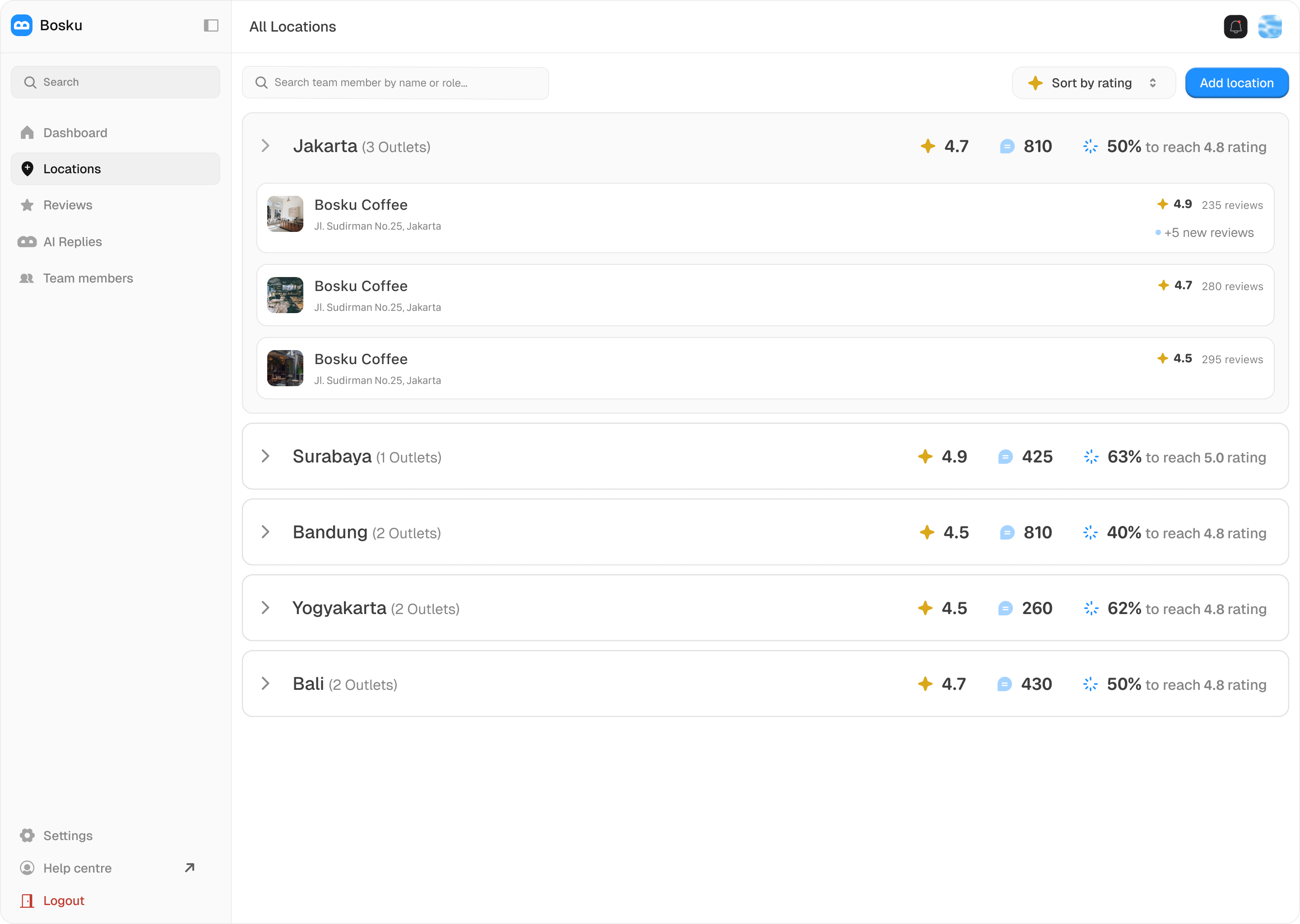Switch to the Reviews section
This screenshot has height=924, width=1300.
[x=67, y=205]
